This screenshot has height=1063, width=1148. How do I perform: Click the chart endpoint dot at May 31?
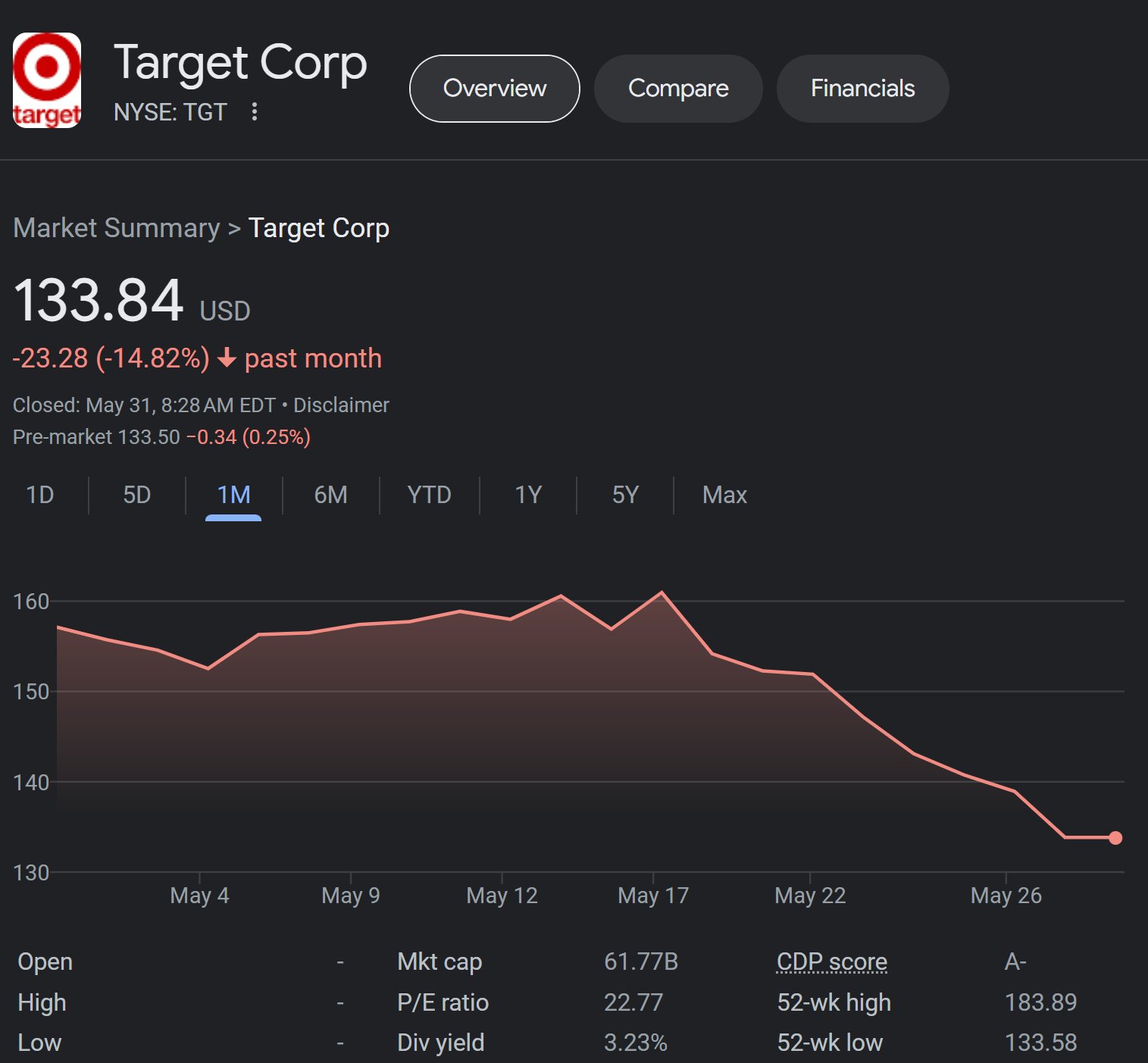click(x=1115, y=838)
